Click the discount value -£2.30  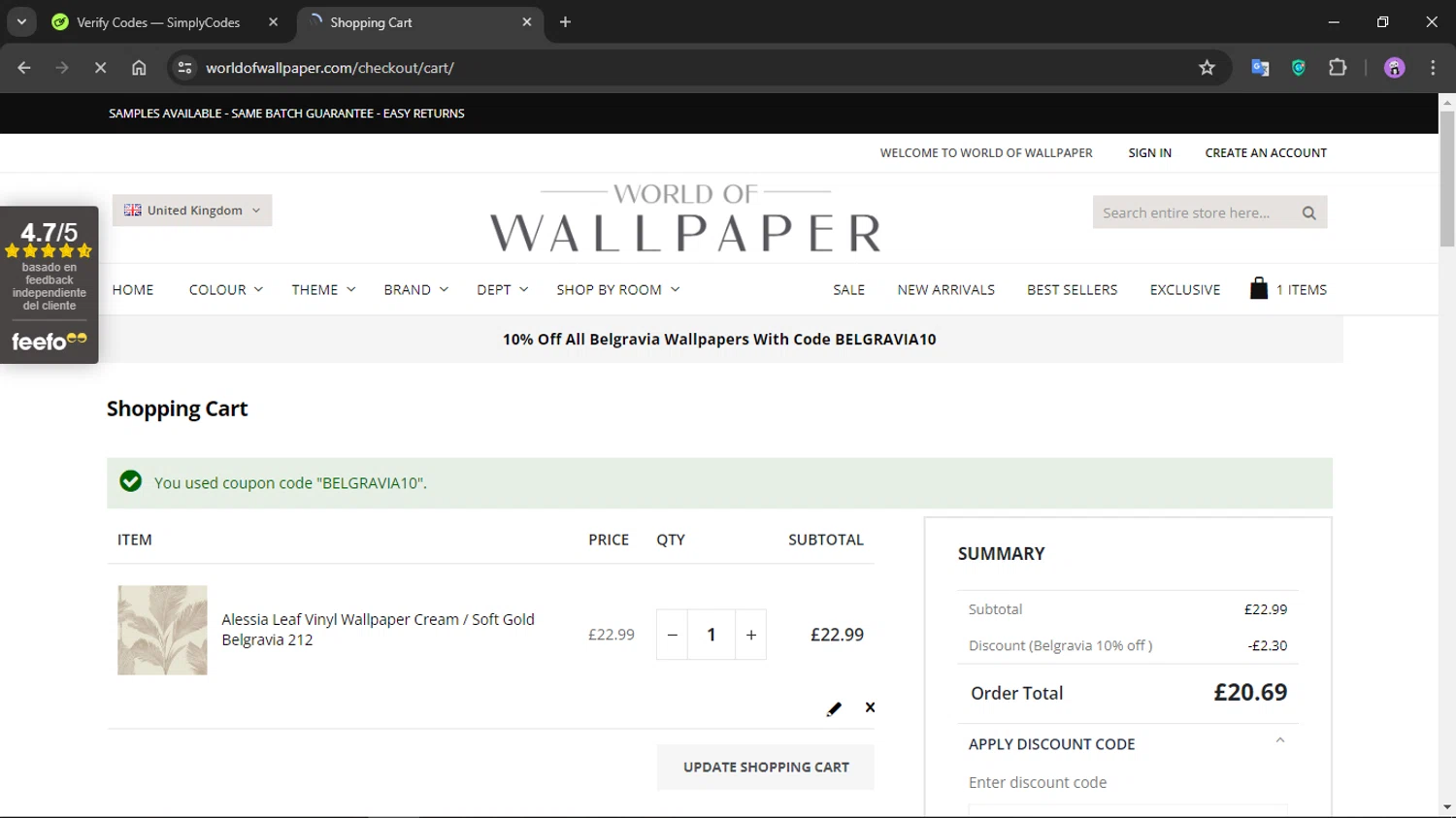pos(1268,646)
